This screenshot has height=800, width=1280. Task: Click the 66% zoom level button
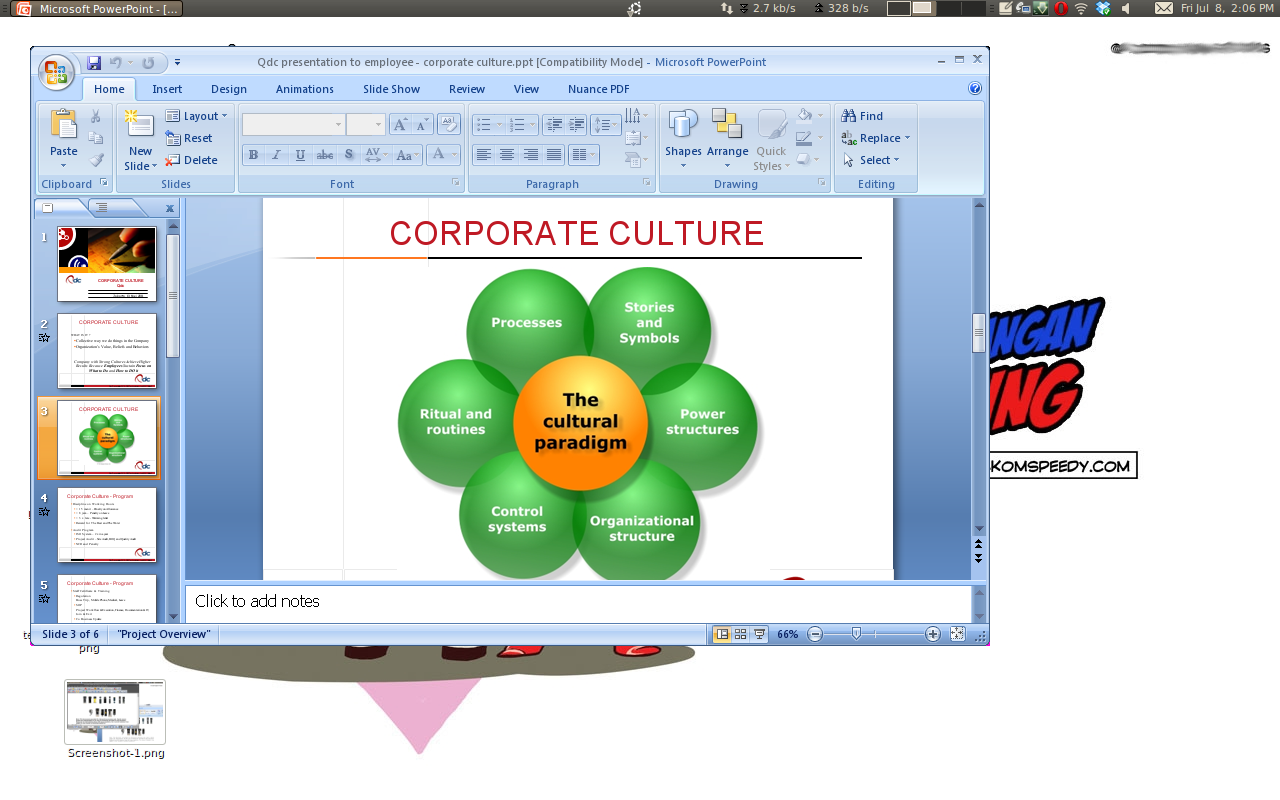click(788, 634)
